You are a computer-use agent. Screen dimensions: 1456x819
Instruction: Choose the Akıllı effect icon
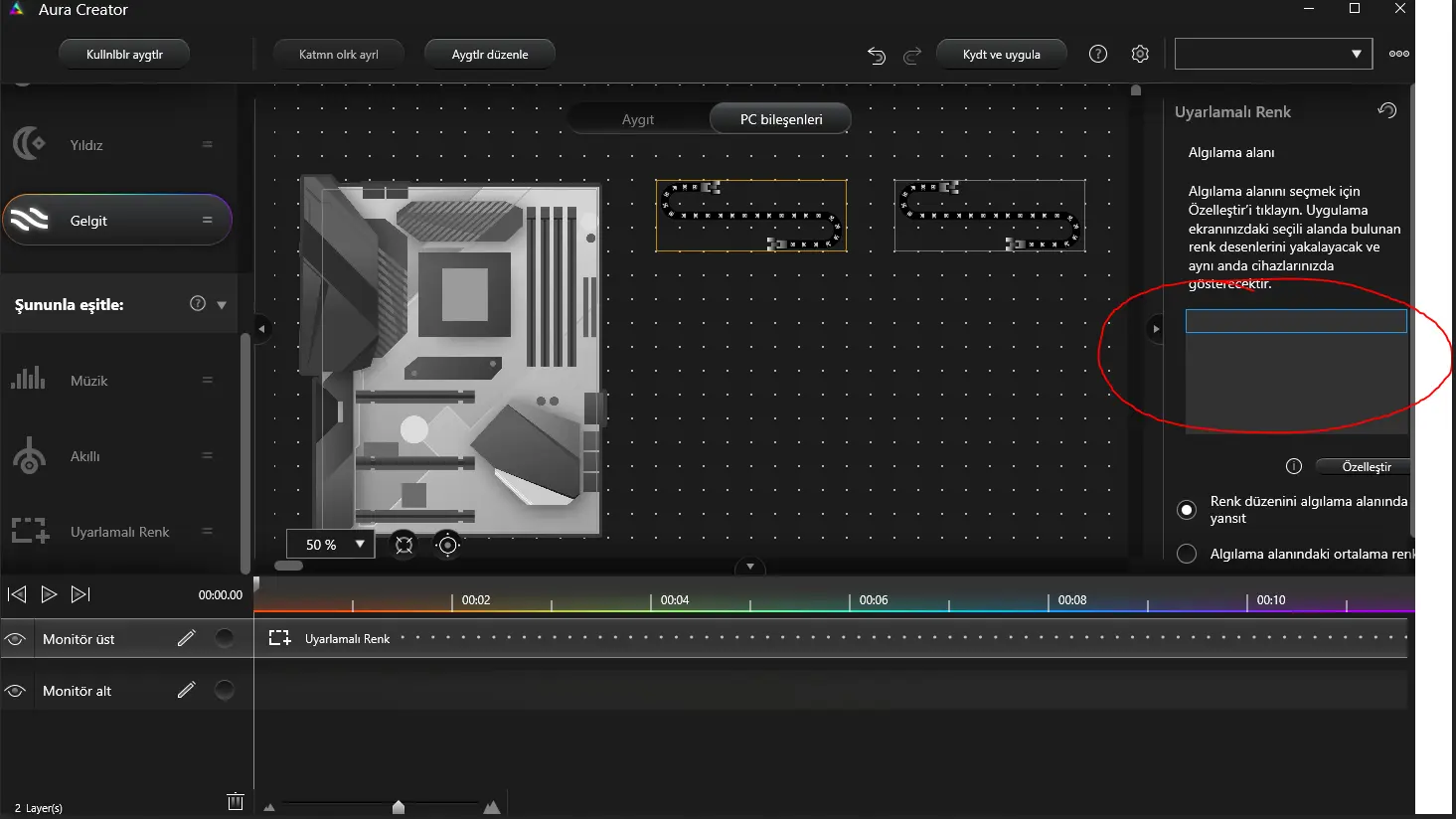[x=29, y=455]
